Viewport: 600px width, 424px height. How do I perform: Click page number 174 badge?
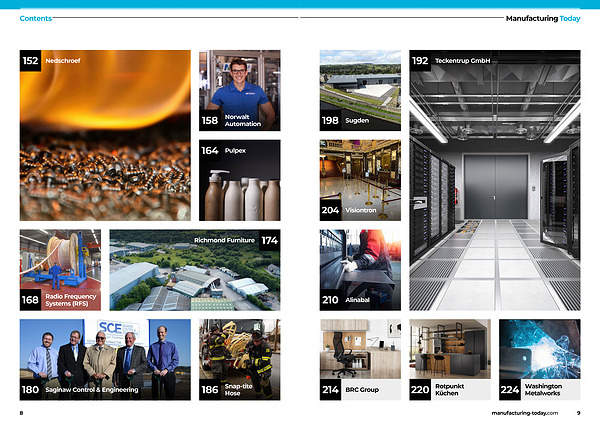[x=270, y=240]
